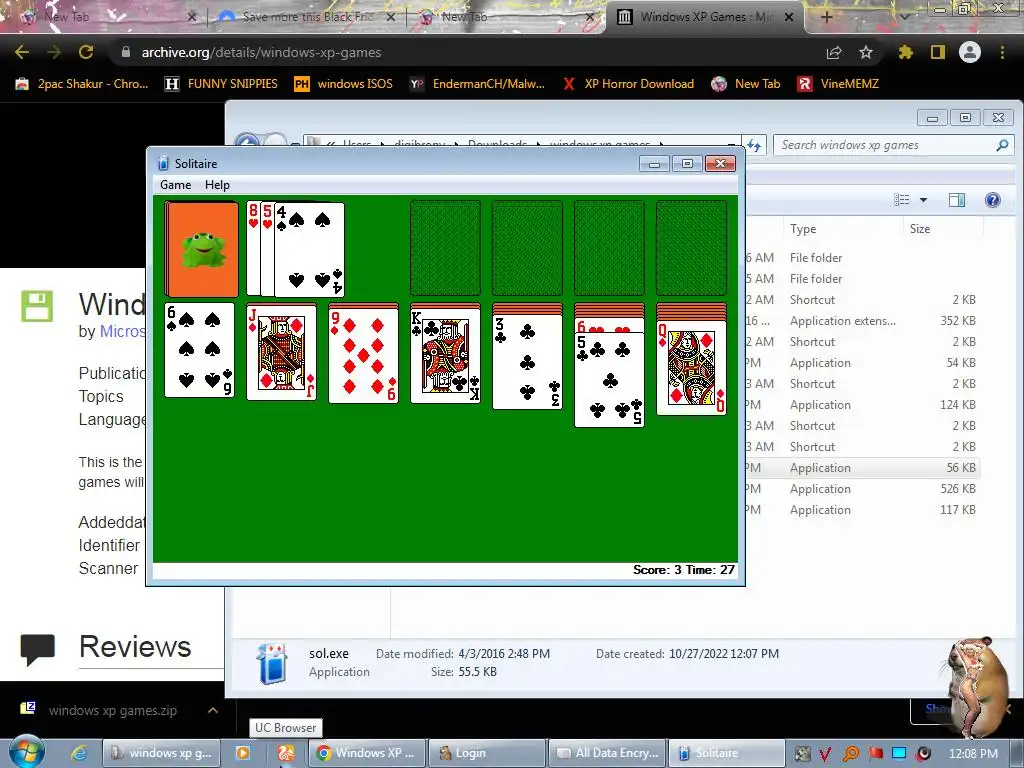The height and width of the screenshot is (768, 1024).
Task: Open Internet Explorer from the taskbar
Action: (79, 753)
